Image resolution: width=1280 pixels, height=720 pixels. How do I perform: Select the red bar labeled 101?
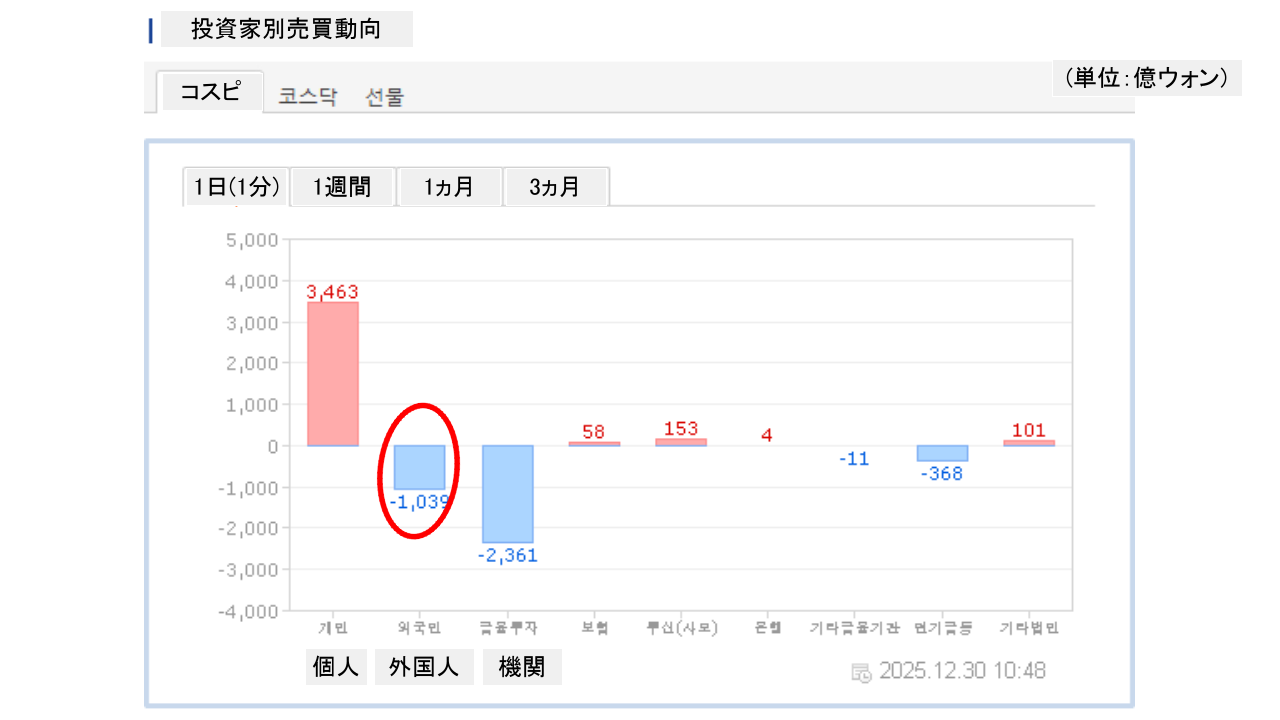click(1029, 443)
